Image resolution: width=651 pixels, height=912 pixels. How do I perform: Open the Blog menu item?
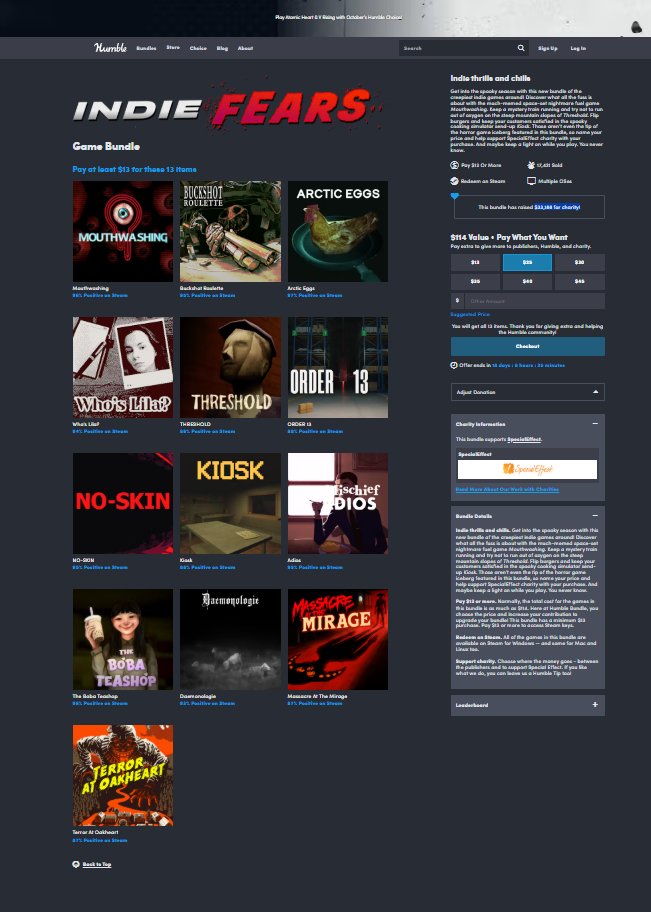point(222,48)
